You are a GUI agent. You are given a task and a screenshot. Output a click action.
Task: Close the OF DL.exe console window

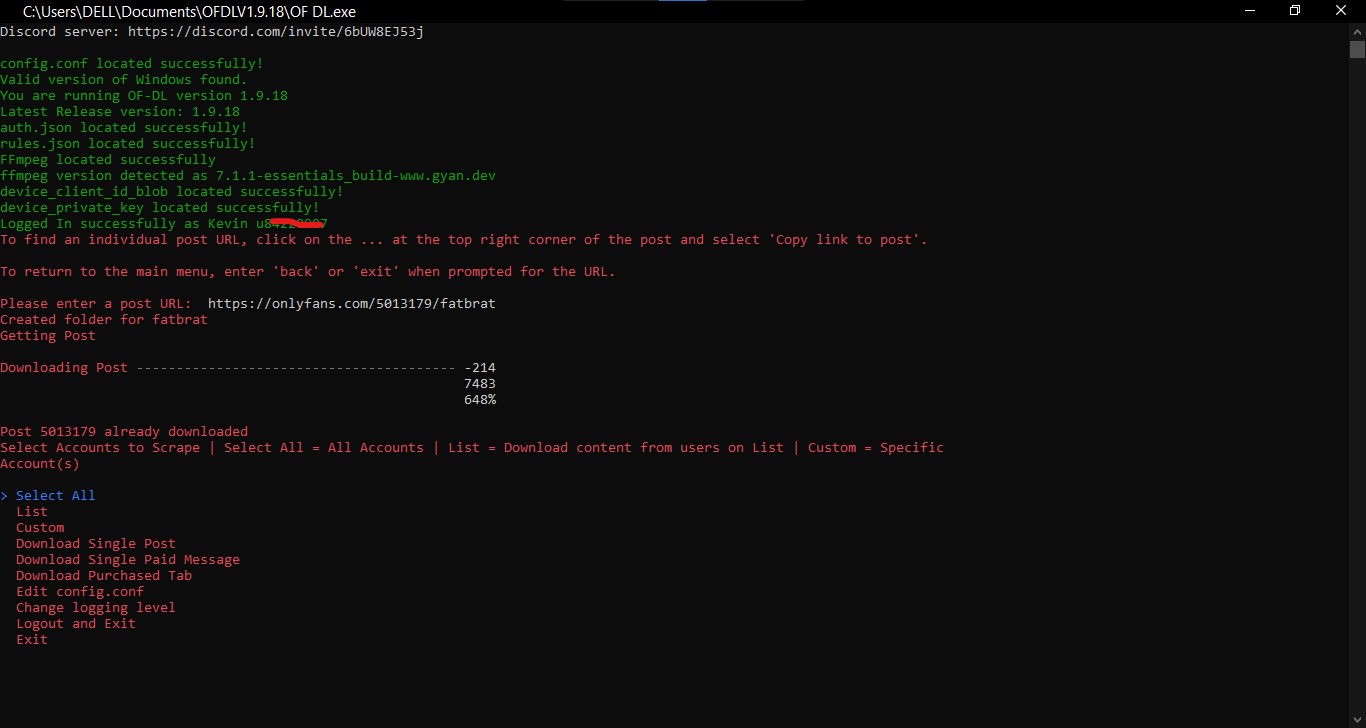[x=1341, y=11]
